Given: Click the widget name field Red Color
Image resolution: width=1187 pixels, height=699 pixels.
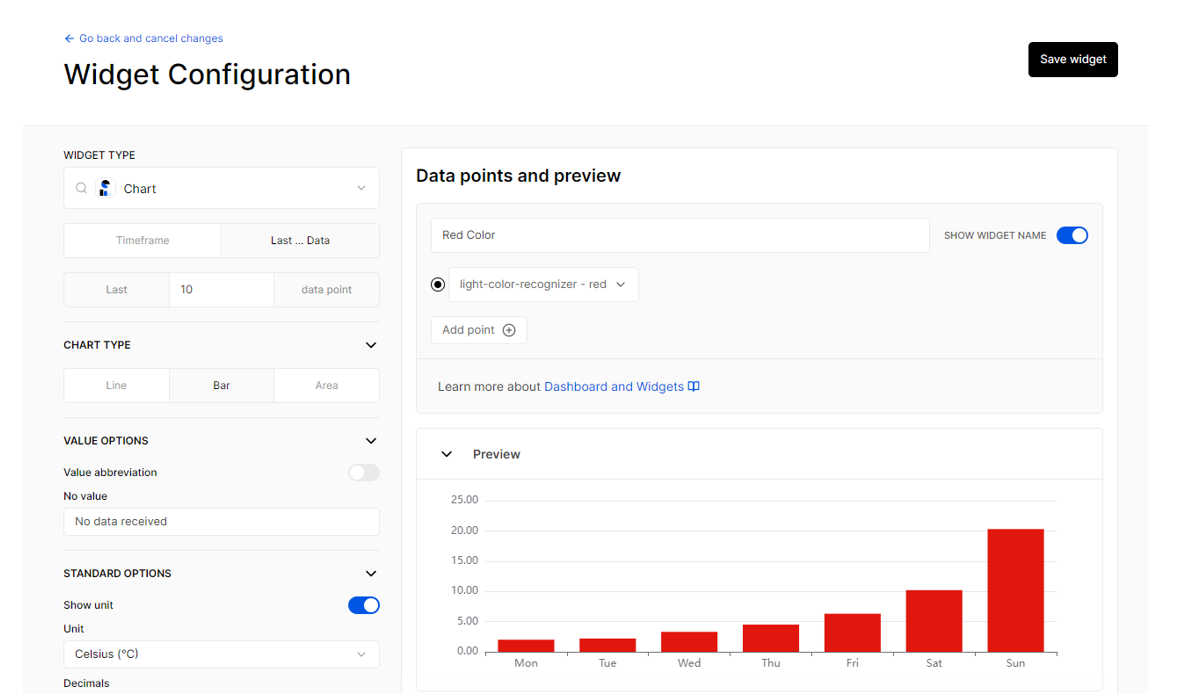Looking at the screenshot, I should click(x=680, y=235).
